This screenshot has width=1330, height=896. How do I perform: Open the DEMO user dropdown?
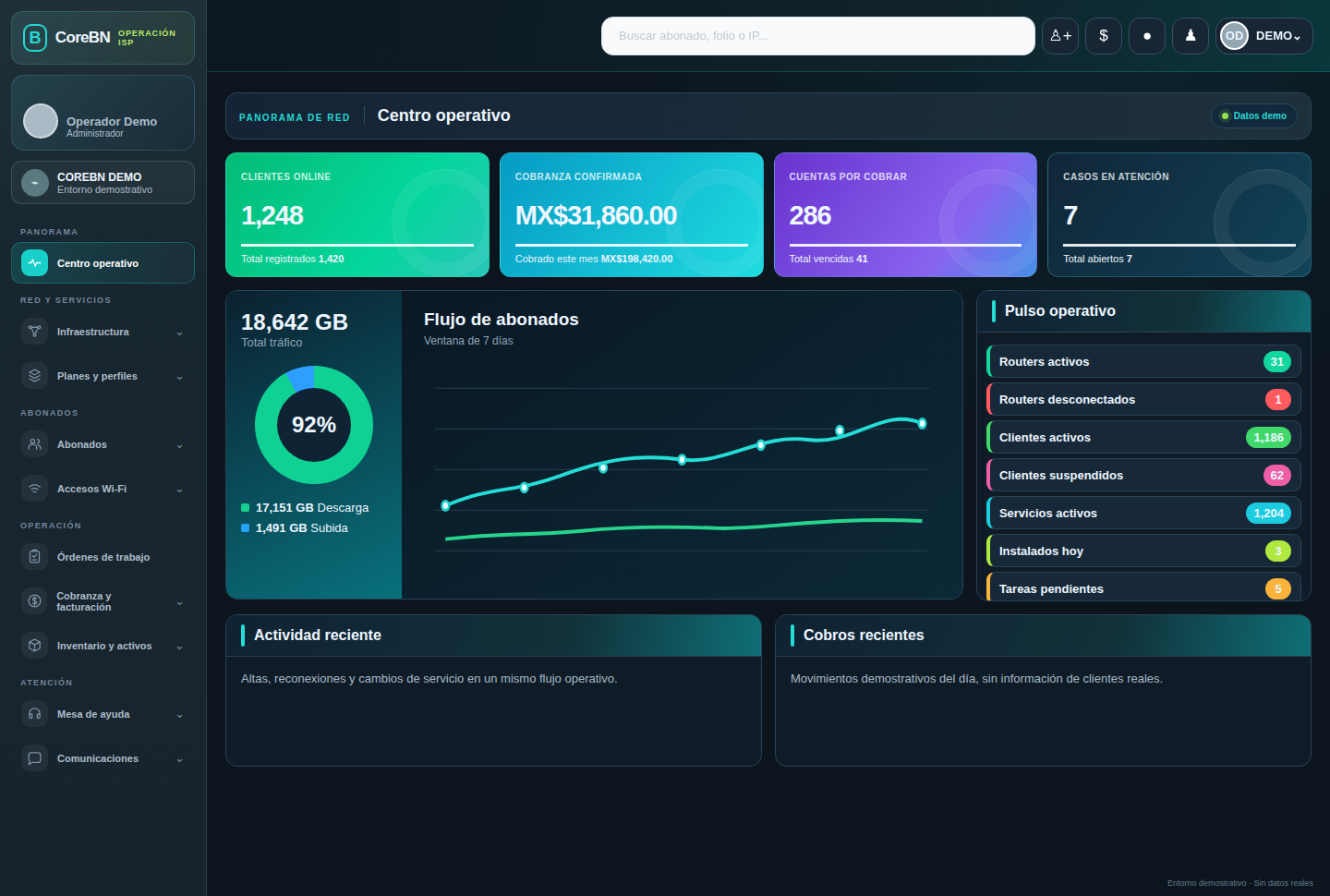point(1263,36)
